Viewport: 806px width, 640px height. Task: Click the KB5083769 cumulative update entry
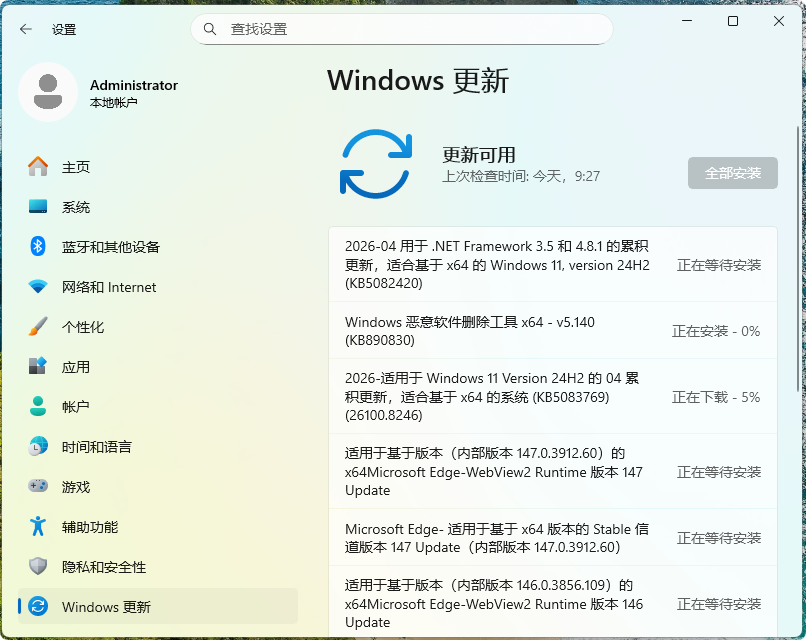(x=553, y=396)
